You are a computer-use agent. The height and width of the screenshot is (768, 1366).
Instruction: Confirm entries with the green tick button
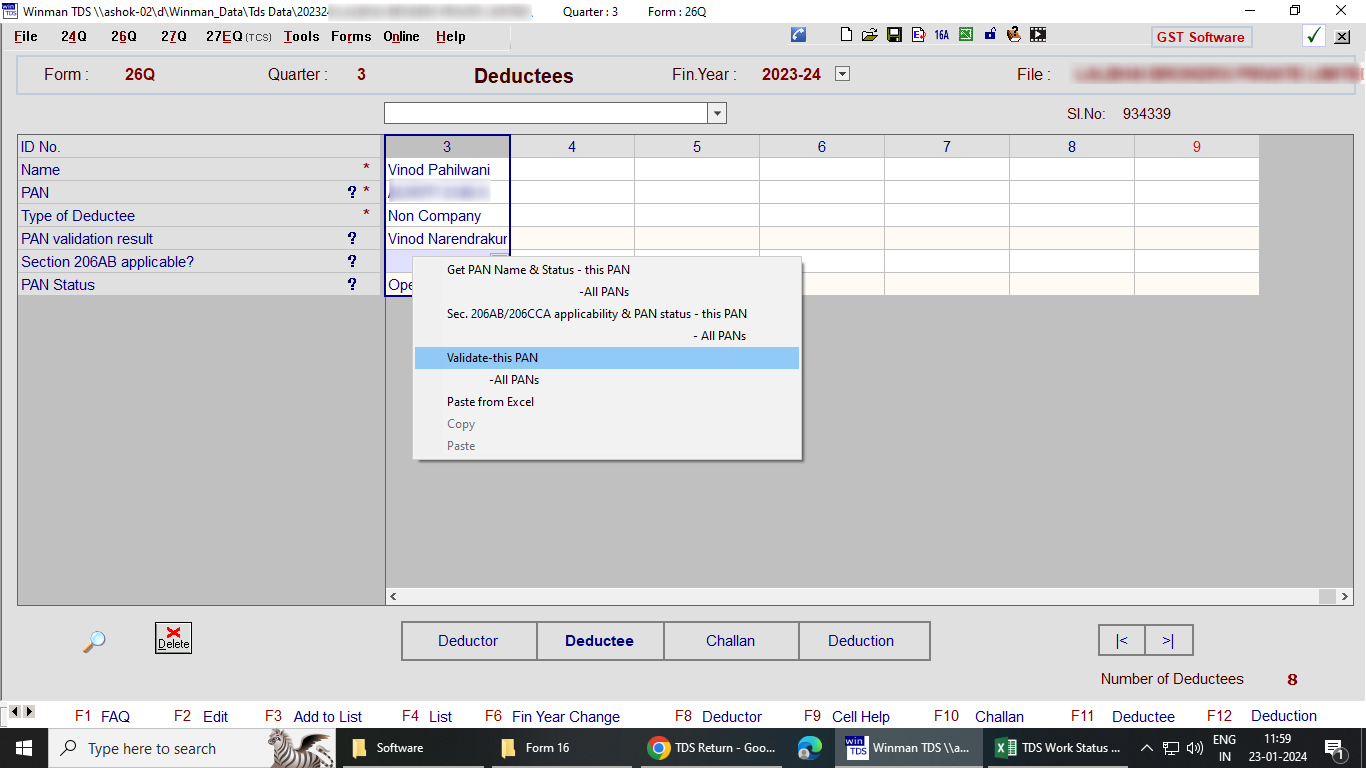pos(1314,35)
